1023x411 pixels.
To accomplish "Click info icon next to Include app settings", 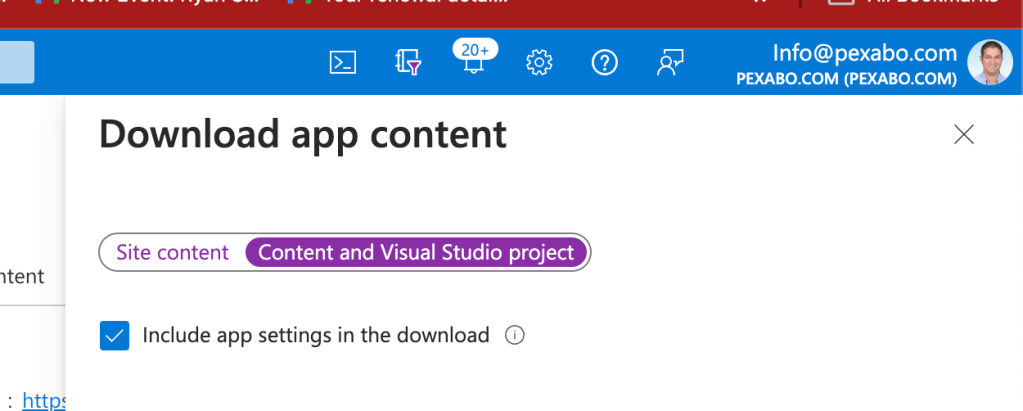I will click(515, 335).
